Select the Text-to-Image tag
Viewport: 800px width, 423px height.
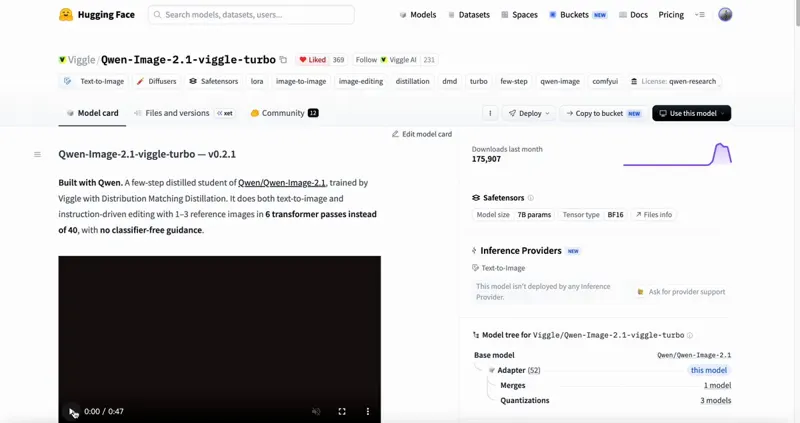pyautogui.click(x=94, y=81)
